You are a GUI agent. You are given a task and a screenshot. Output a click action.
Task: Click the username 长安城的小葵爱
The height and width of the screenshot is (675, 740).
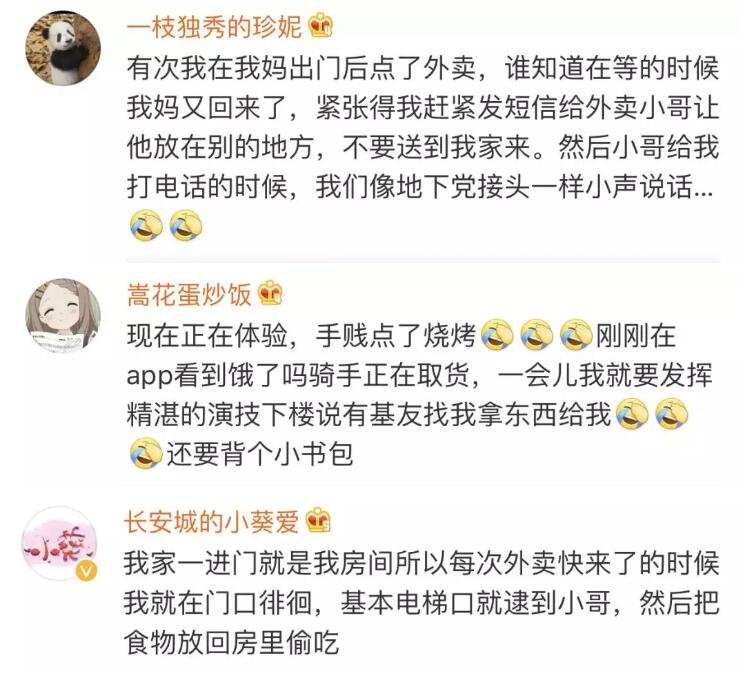tap(212, 522)
